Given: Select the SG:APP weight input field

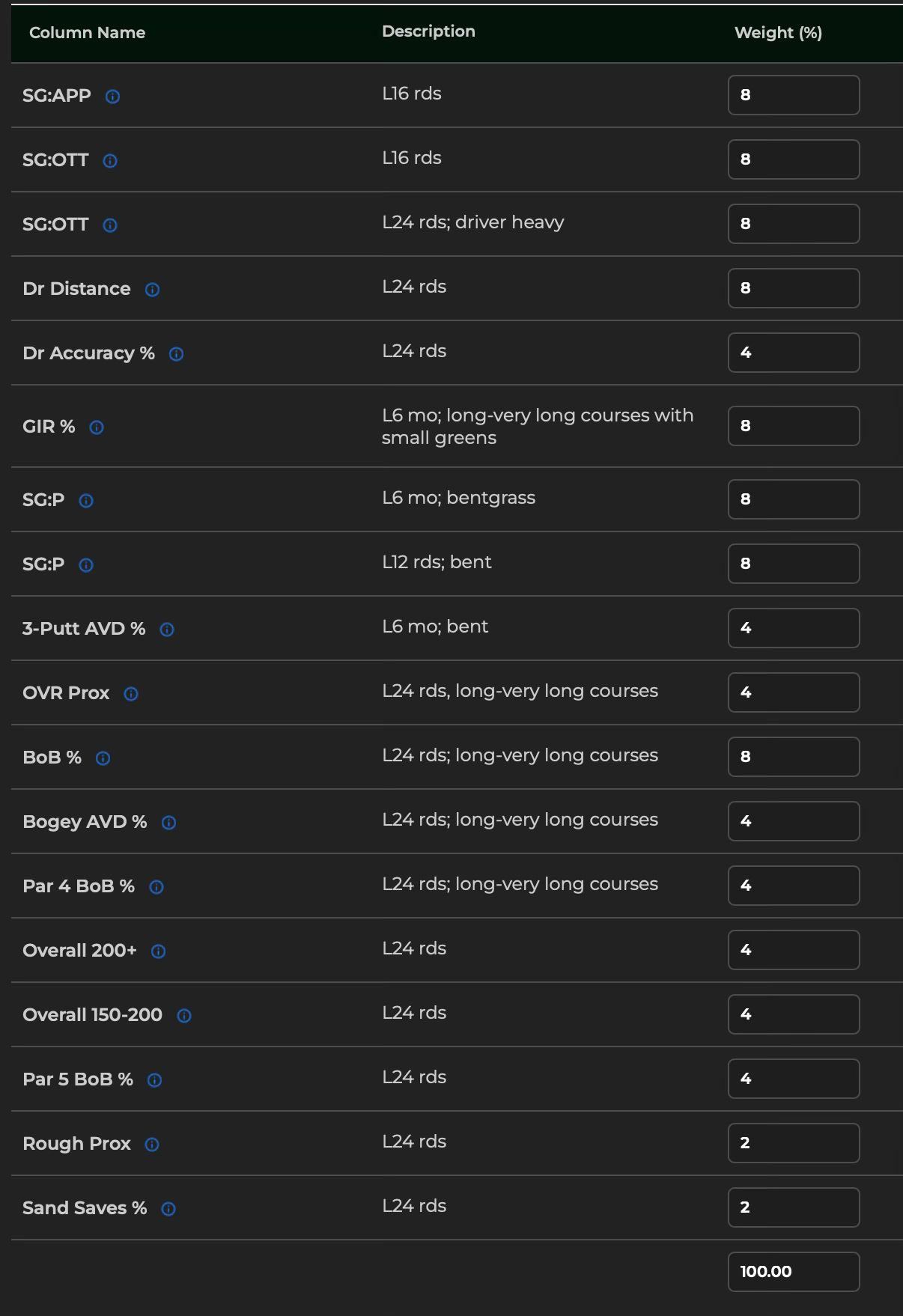Looking at the screenshot, I should pyautogui.click(x=794, y=95).
